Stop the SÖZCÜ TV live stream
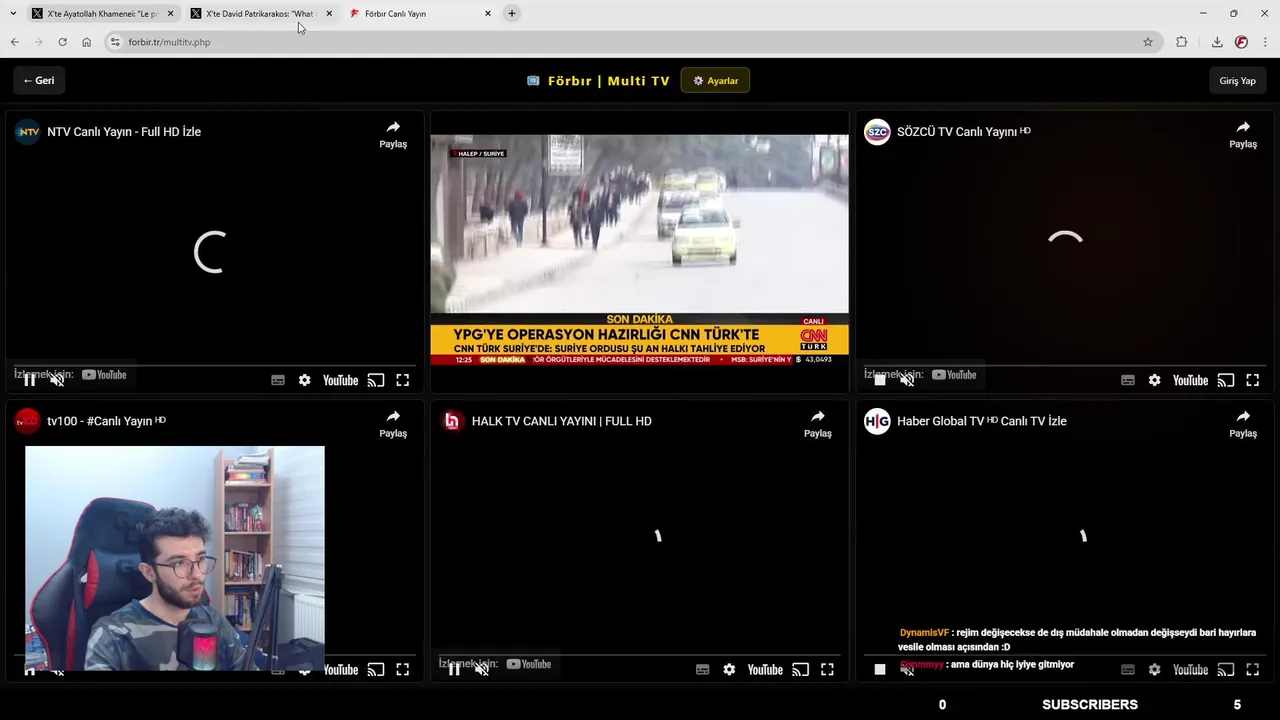Image resolution: width=1280 pixels, height=720 pixels. pos(880,380)
